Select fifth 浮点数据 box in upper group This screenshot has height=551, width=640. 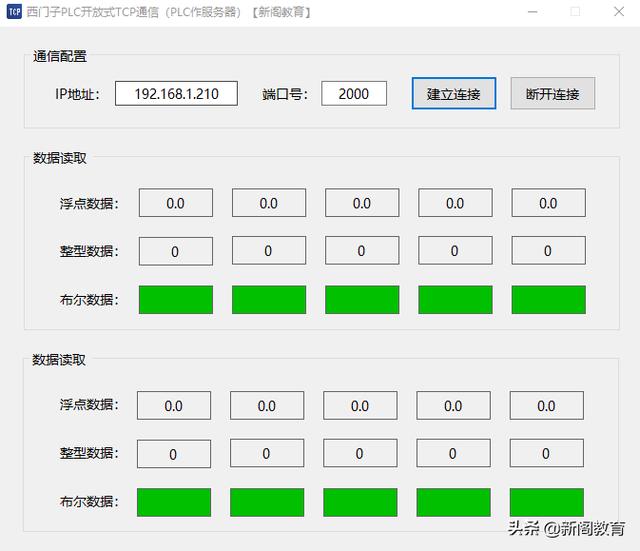549,203
